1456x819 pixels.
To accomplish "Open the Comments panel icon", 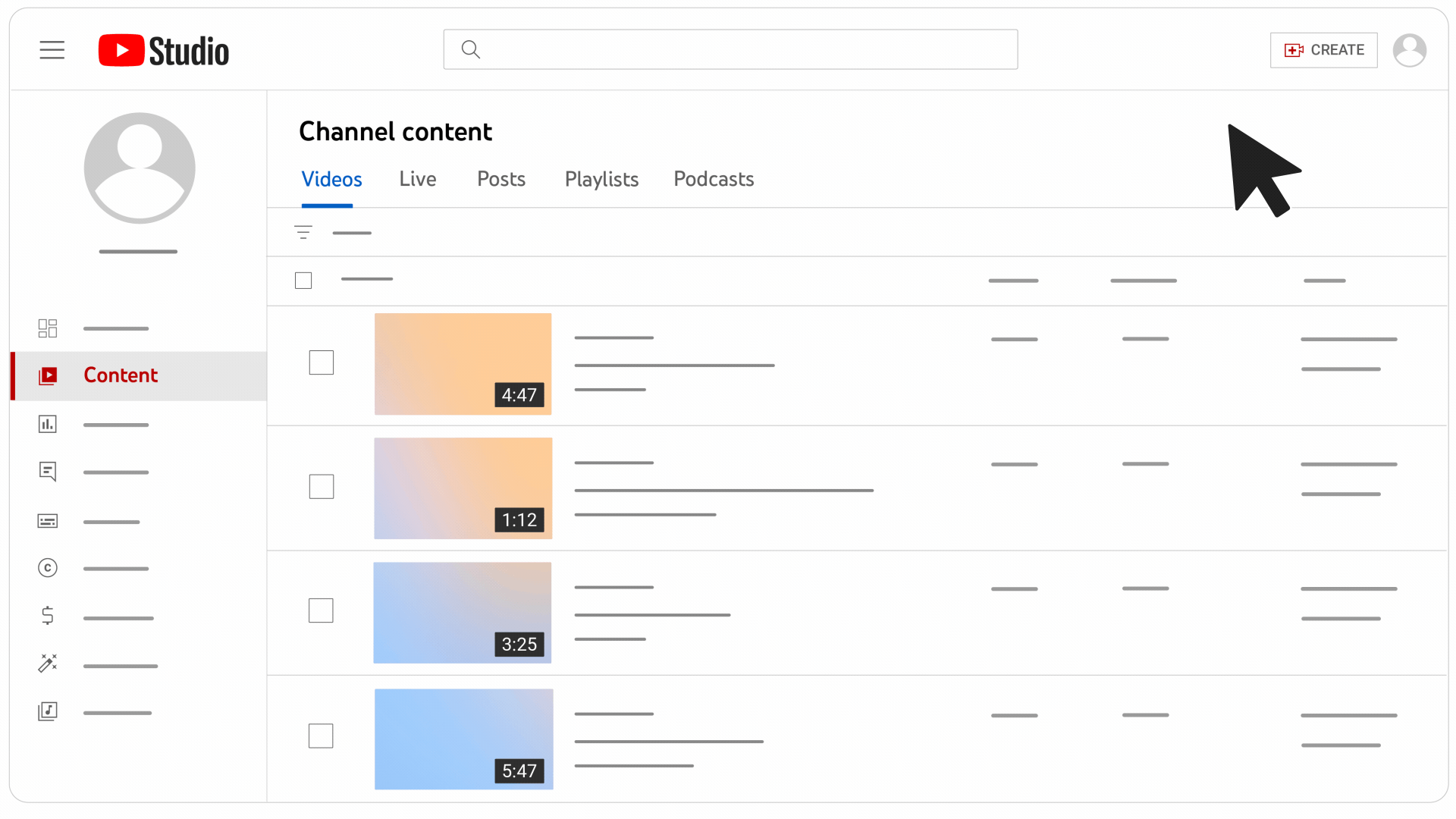I will (47, 472).
